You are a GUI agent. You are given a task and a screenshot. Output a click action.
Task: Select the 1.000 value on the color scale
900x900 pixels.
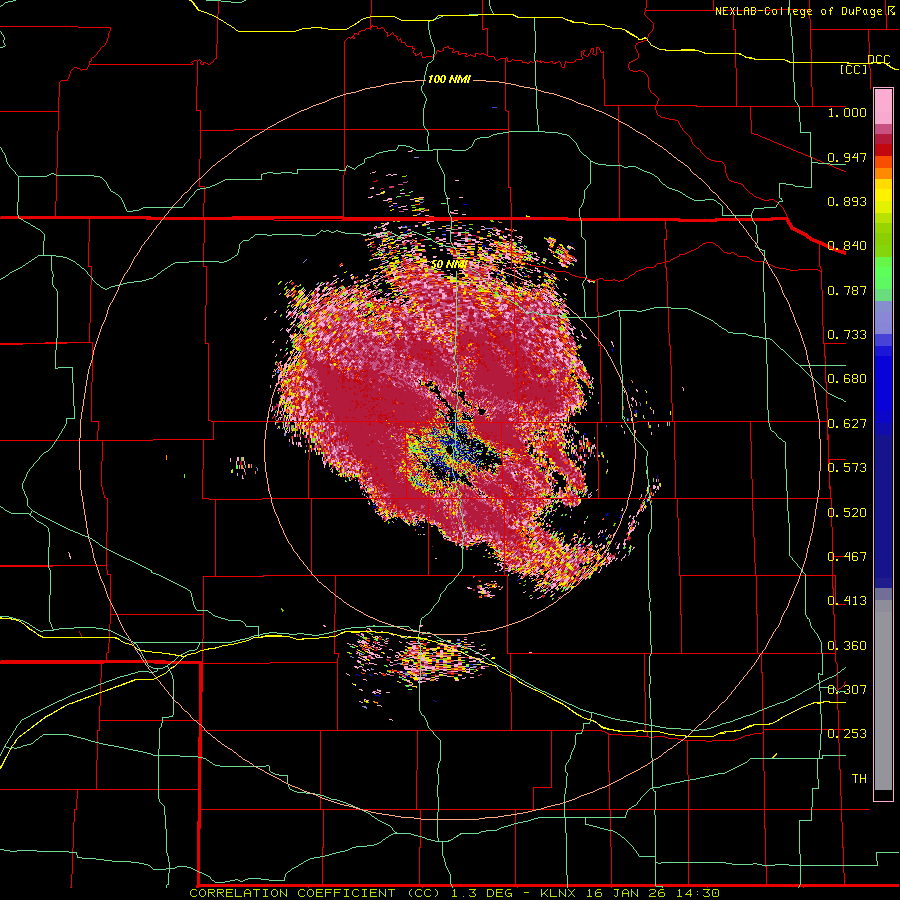(x=847, y=112)
